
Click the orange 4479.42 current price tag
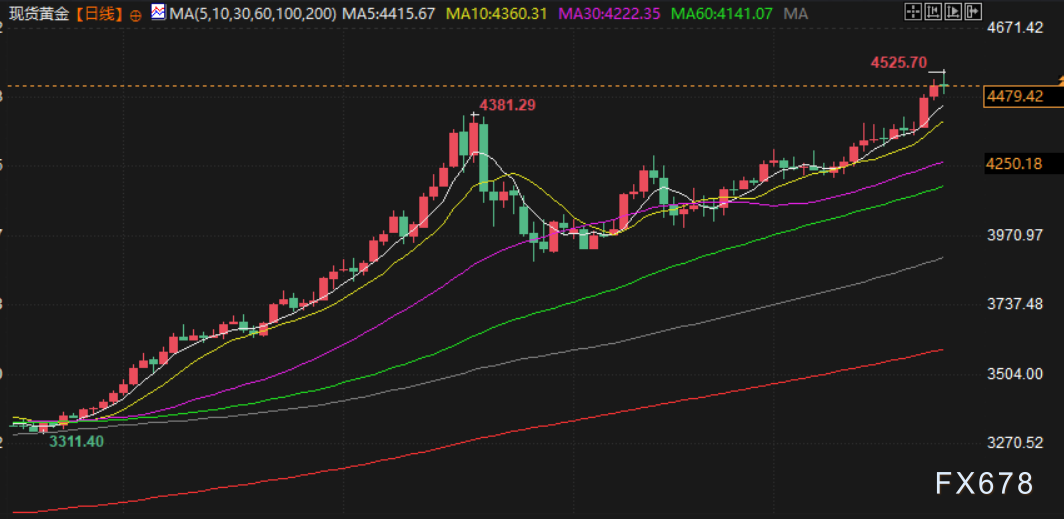1014,97
